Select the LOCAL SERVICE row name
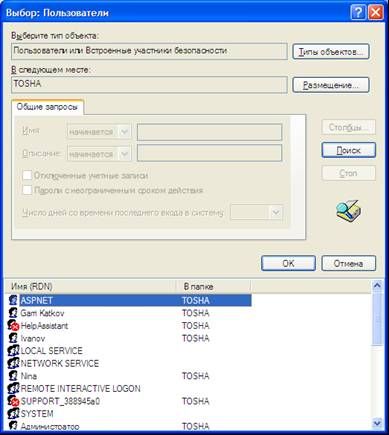 point(52,351)
